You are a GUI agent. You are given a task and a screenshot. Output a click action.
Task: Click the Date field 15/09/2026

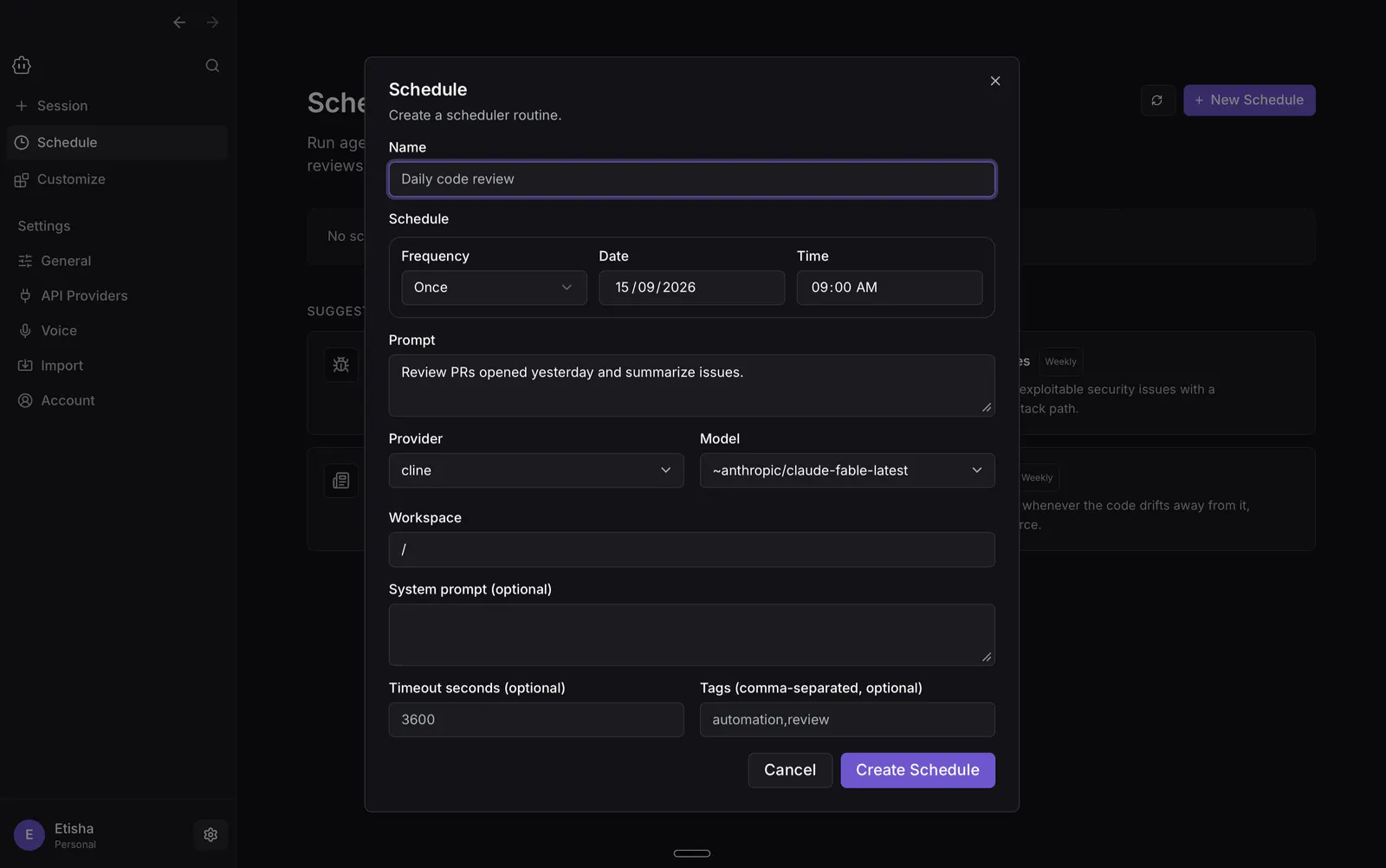(x=692, y=288)
